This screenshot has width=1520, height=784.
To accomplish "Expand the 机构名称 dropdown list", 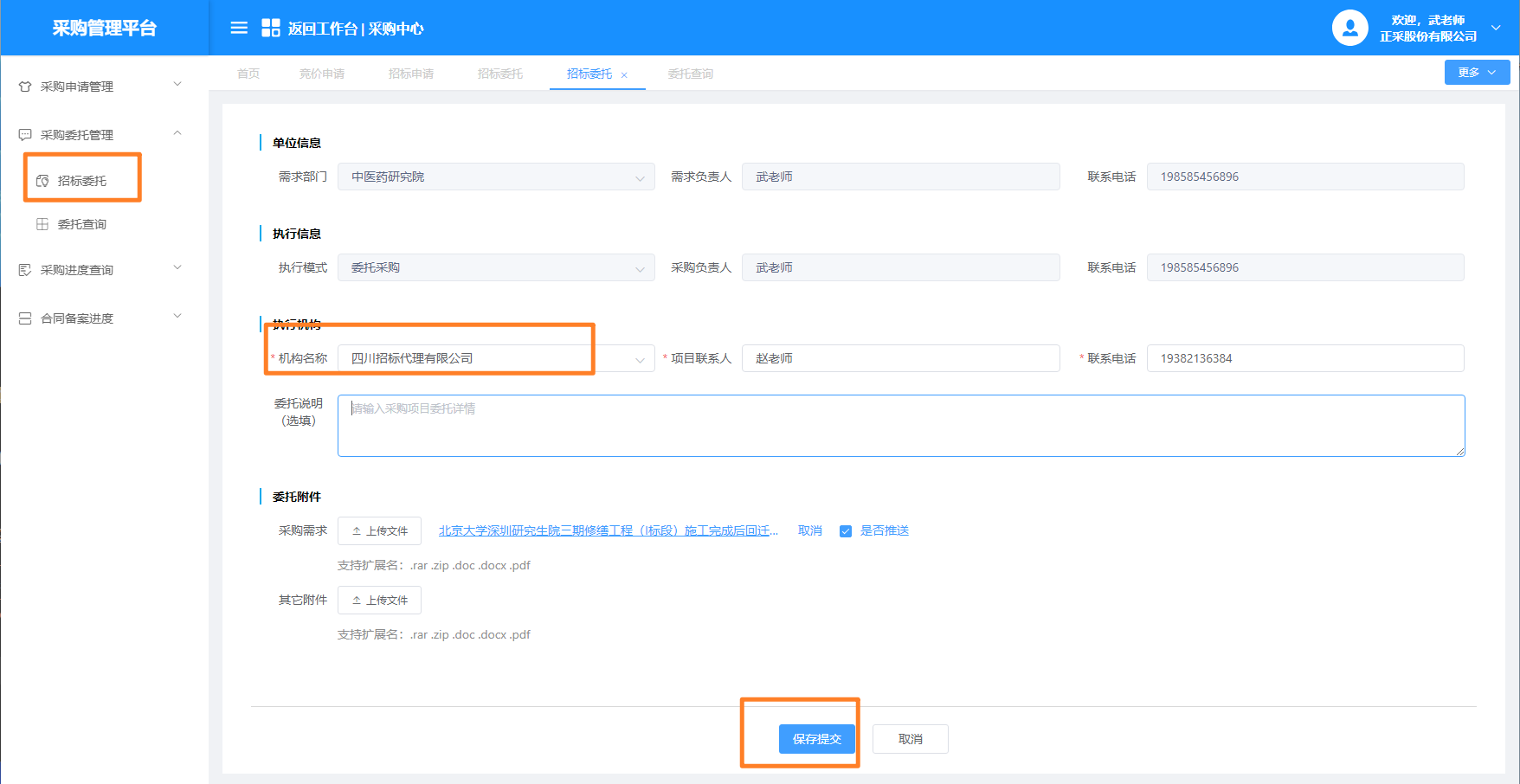I will [x=640, y=359].
